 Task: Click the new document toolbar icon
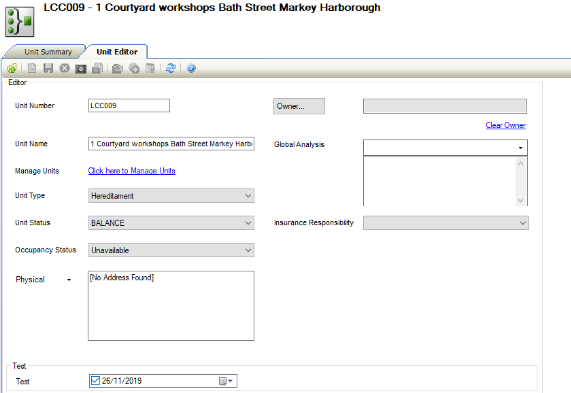point(32,68)
